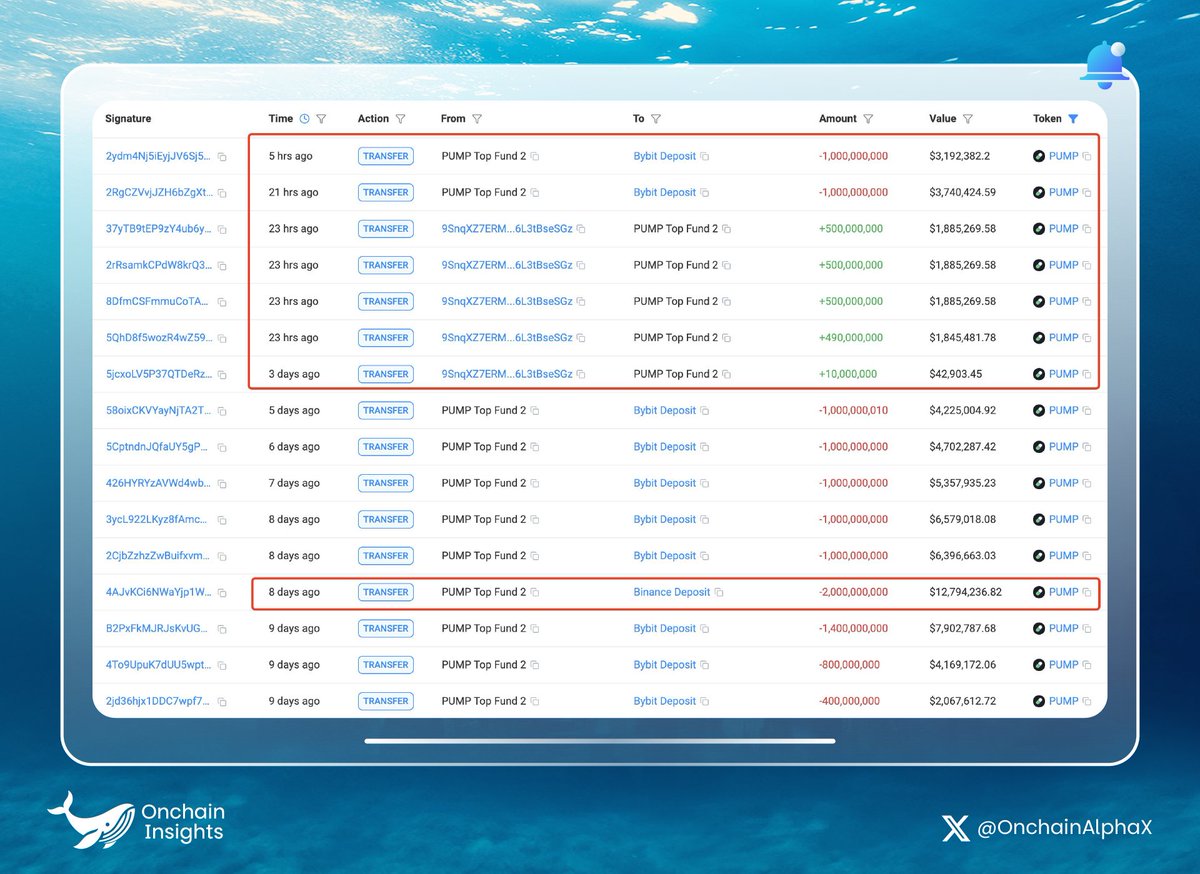1200x874 pixels.
Task: Select value $7,902,787.68
Action: [963, 628]
